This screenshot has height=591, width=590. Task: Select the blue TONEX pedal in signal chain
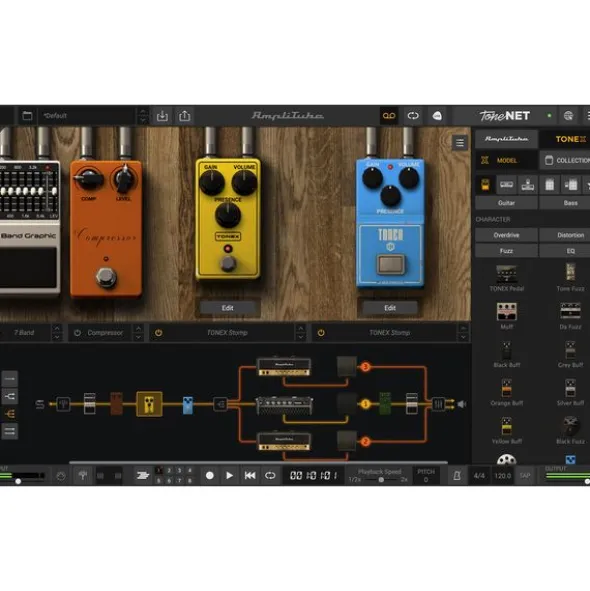tap(188, 405)
